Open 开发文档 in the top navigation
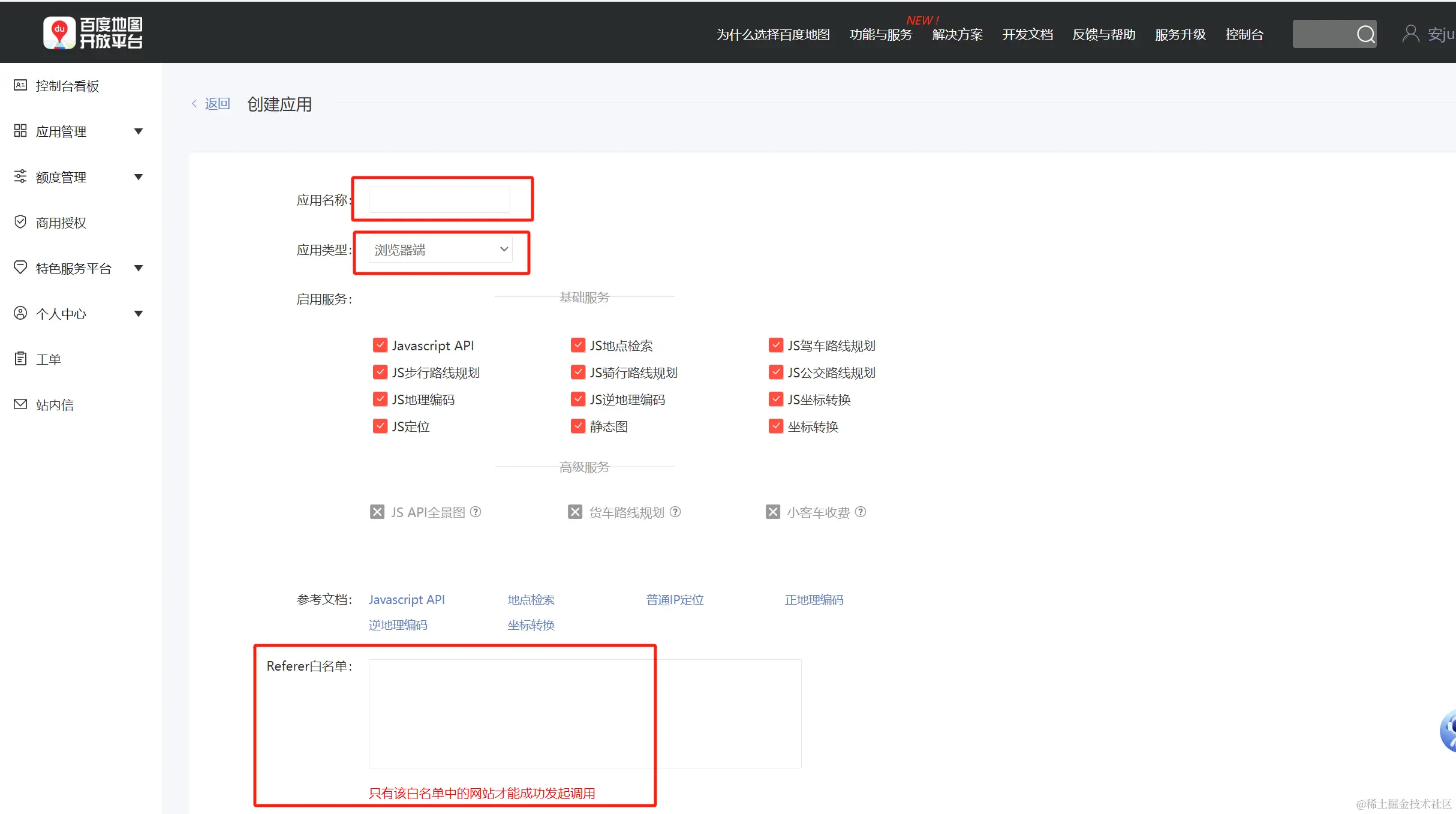 1027,35
